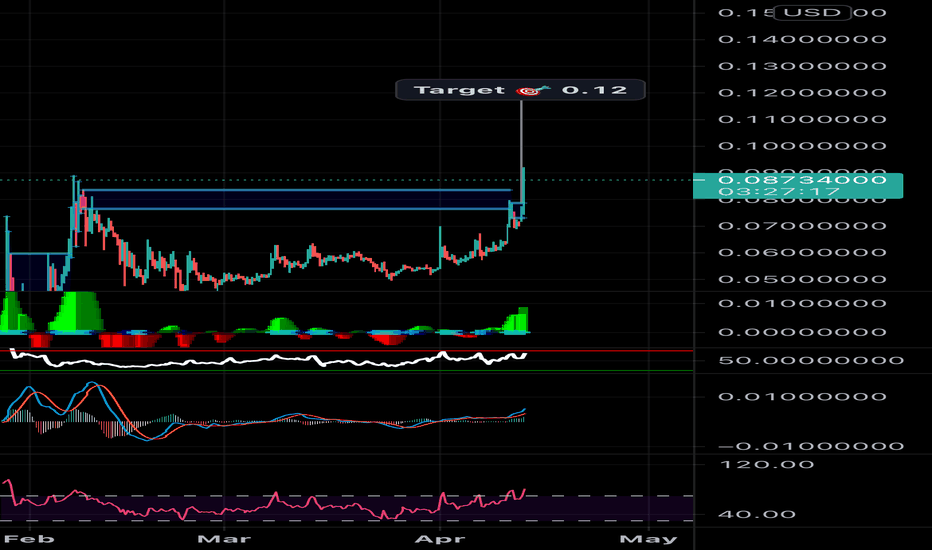932x550 pixels.
Task: Click the countdown timer 03:27:17
Action: (779, 192)
